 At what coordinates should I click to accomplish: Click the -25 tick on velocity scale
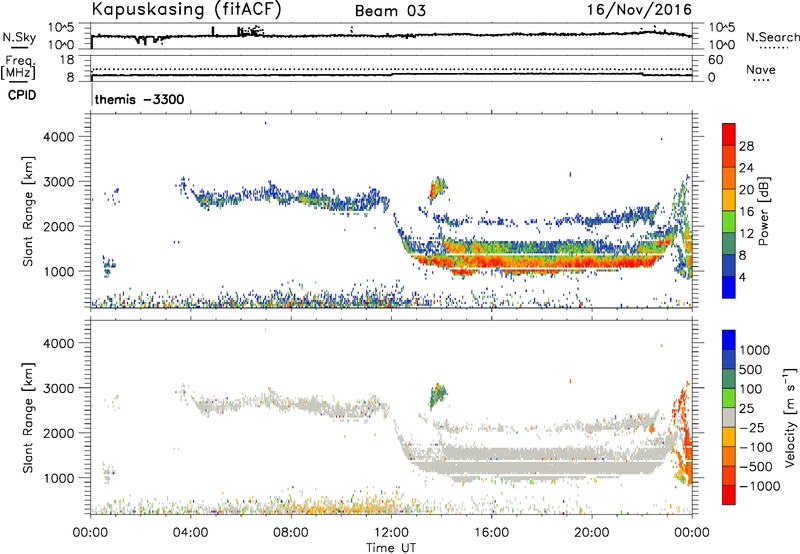tap(752, 428)
